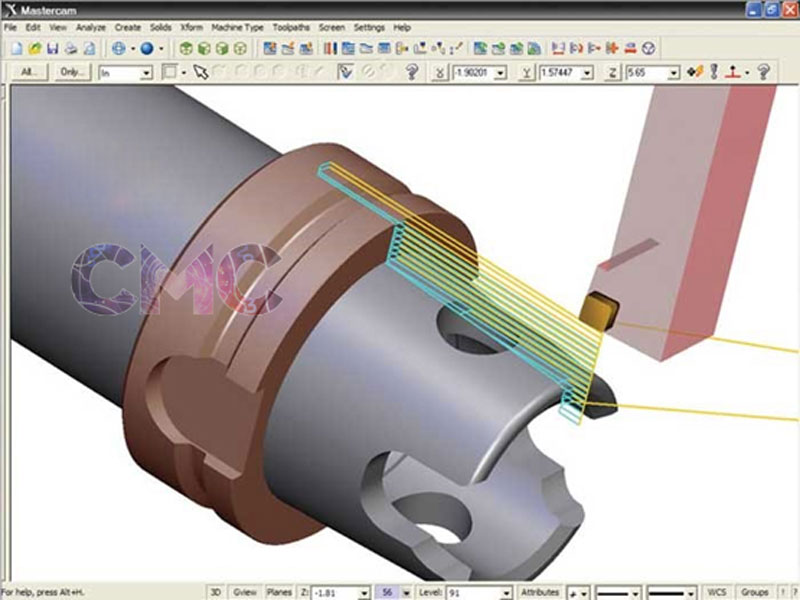The width and height of the screenshot is (800, 600).
Task: Open a file with the folder icon
Action: (x=35, y=48)
